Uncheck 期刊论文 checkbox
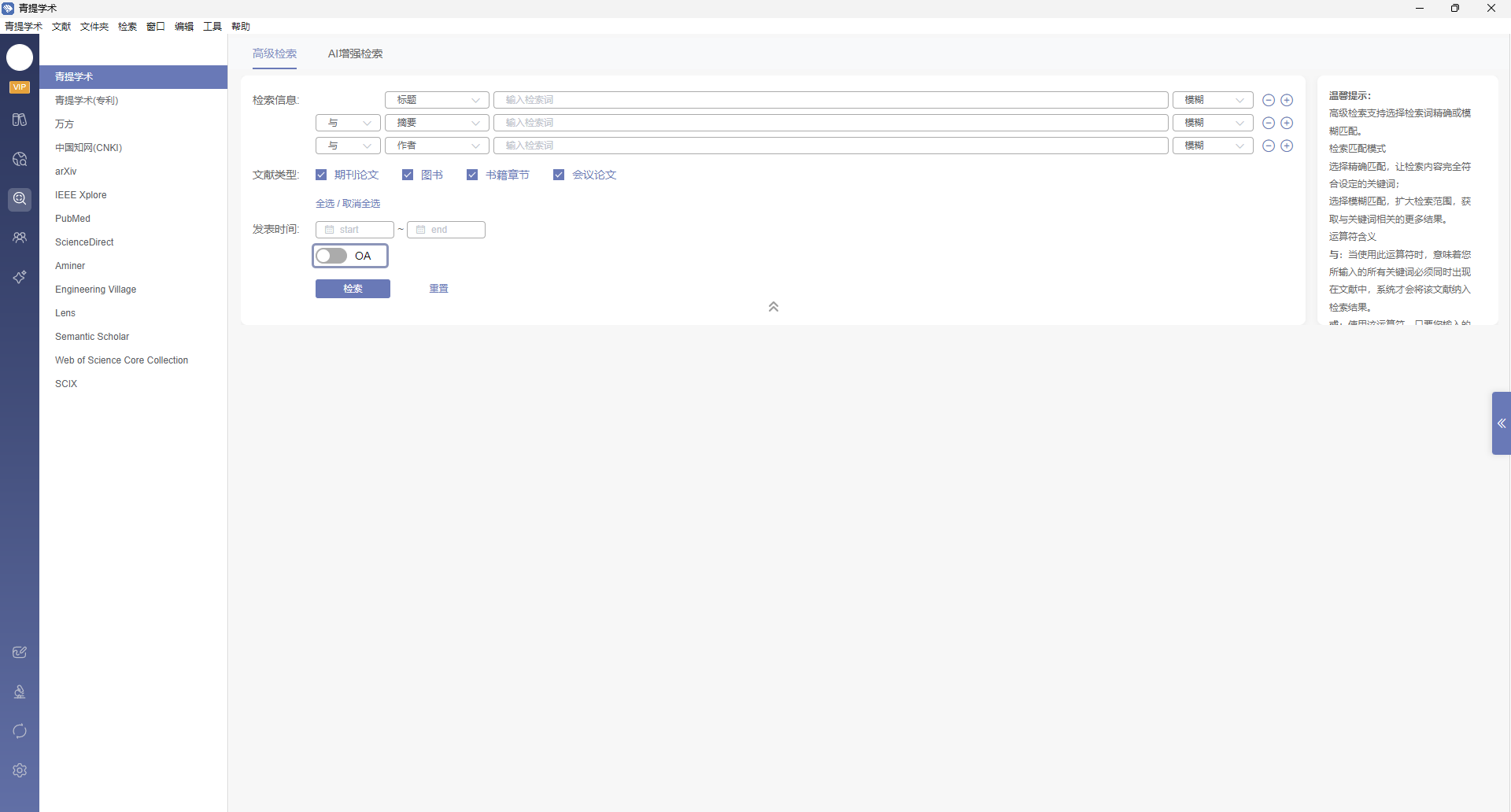Image resolution: width=1511 pixels, height=812 pixels. click(321, 175)
